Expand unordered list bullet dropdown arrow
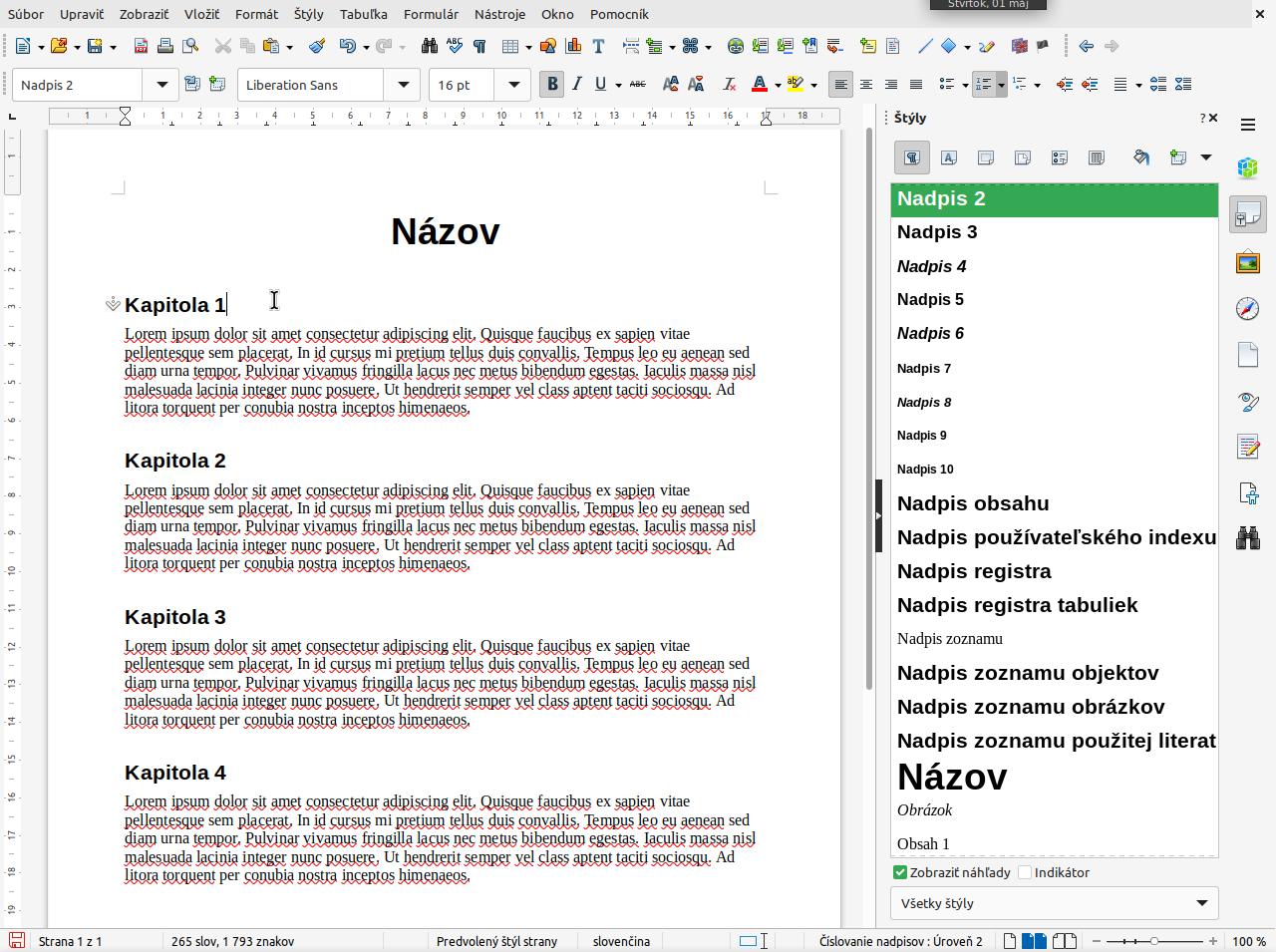Image resolution: width=1276 pixels, height=952 pixels. (965, 85)
